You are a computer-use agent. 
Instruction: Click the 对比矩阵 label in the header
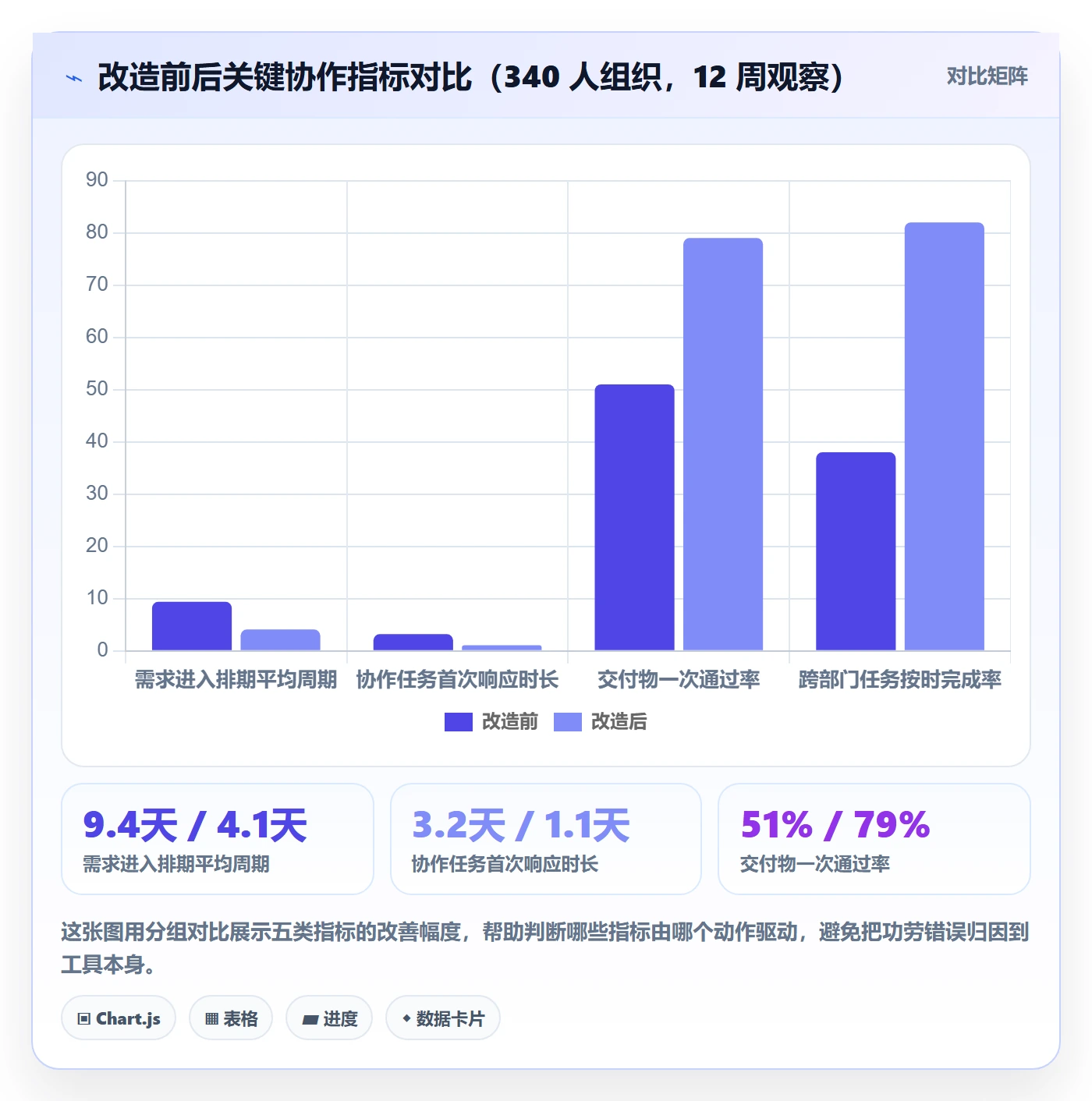[987, 76]
